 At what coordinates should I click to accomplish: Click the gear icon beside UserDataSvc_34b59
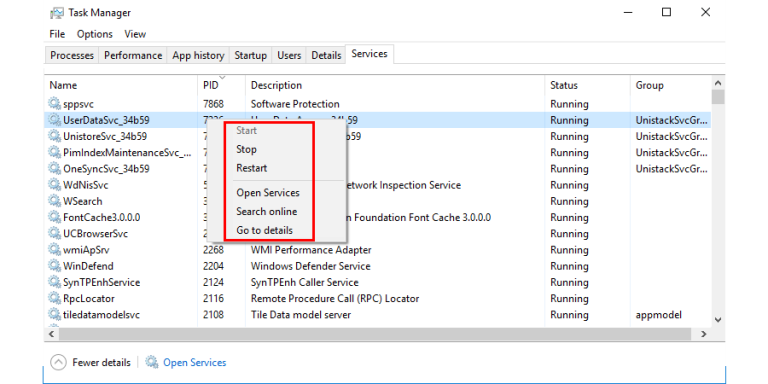pyautogui.click(x=54, y=120)
